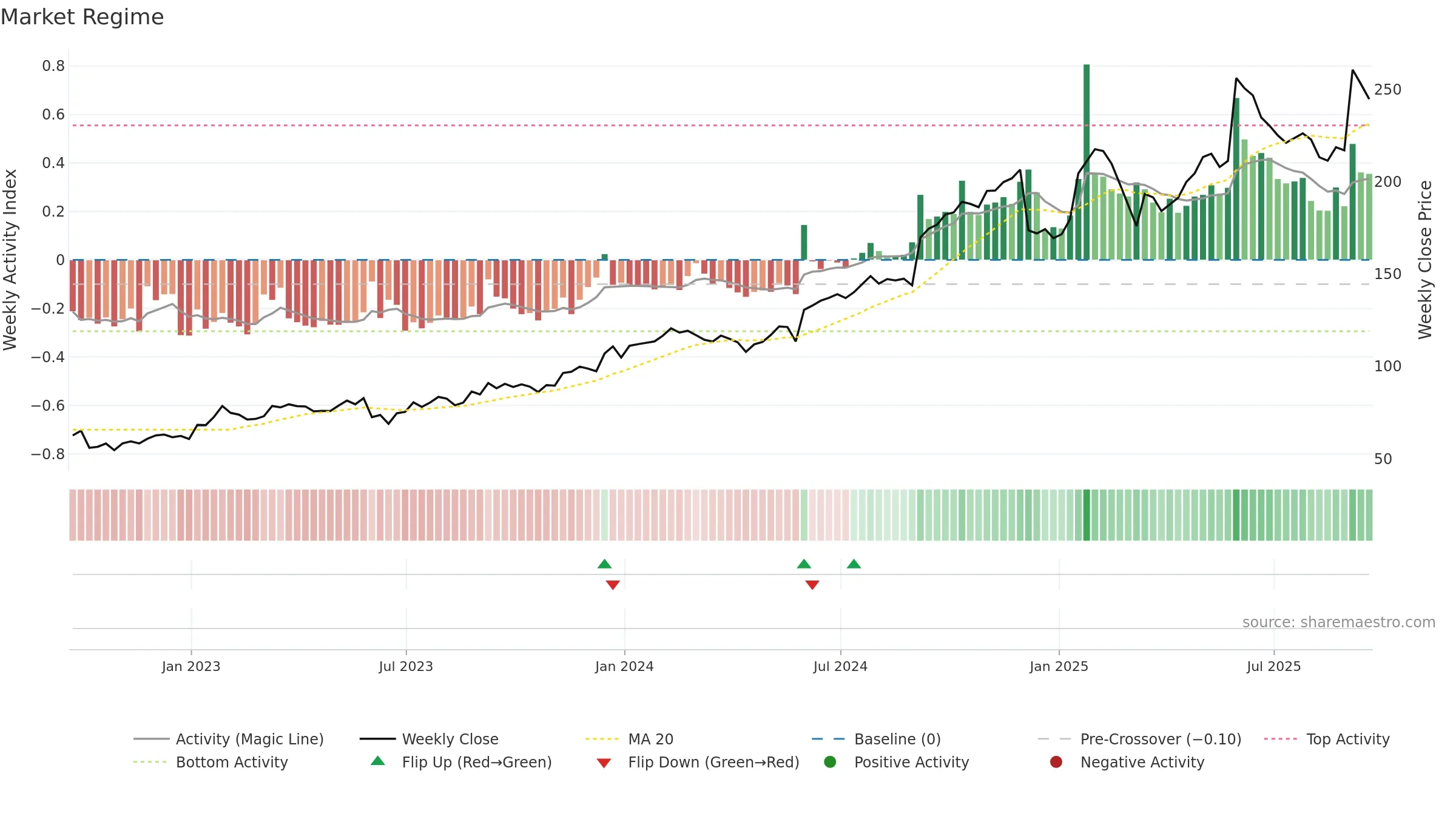This screenshot has width=1456, height=819.
Task: Toggle the Pre-Crossover (−0.10) legend entry
Action: pyautogui.click(x=1139, y=739)
